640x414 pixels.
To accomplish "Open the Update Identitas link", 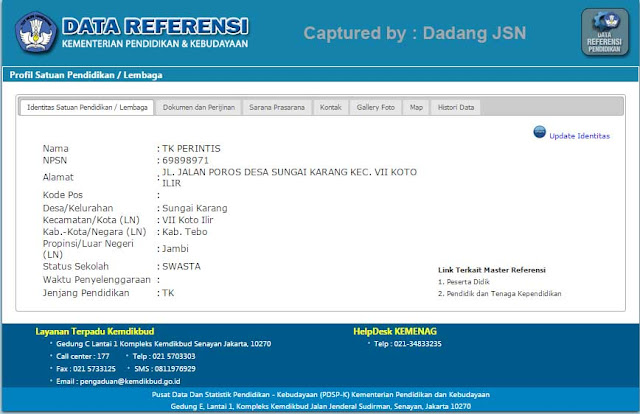I will pyautogui.click(x=579, y=136).
